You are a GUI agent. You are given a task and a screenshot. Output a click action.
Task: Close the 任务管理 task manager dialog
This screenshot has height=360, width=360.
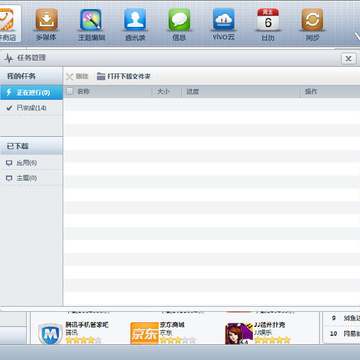click(348, 59)
